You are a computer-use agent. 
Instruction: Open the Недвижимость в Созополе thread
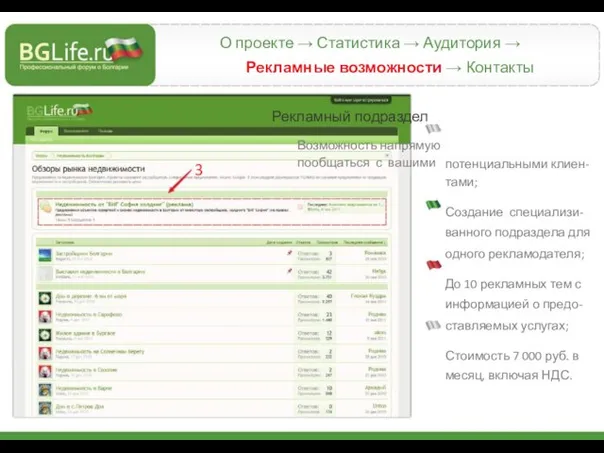[x=86, y=370]
